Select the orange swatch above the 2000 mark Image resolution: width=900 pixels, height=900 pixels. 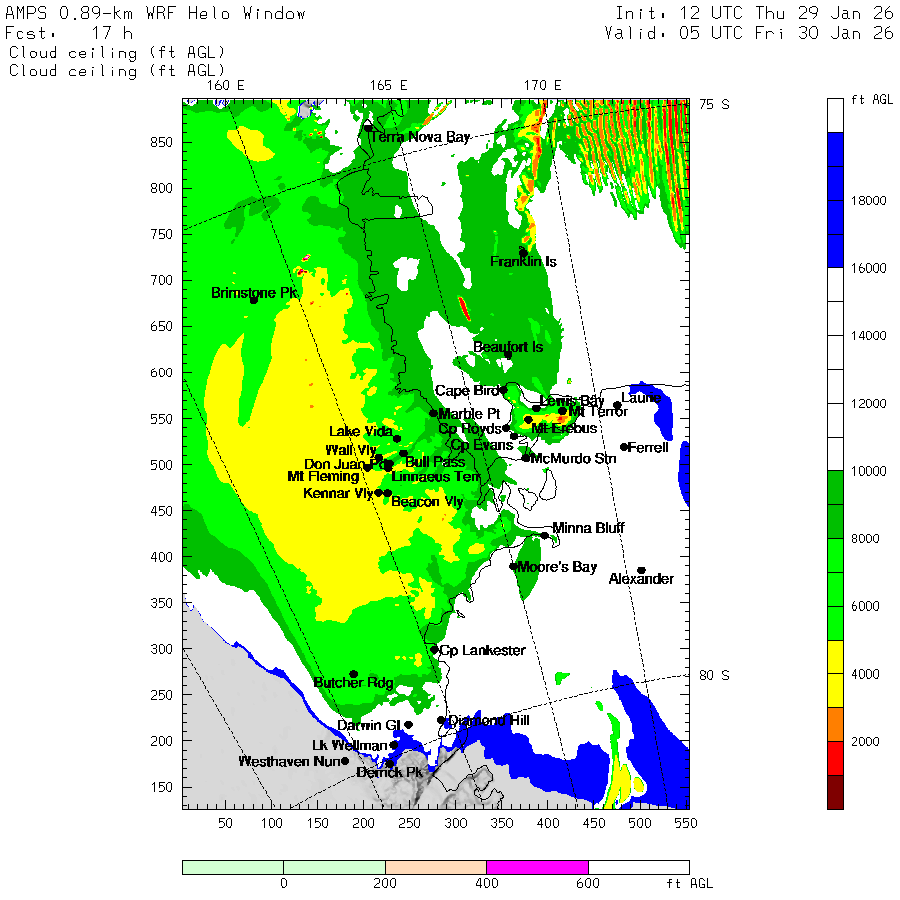tap(835, 724)
